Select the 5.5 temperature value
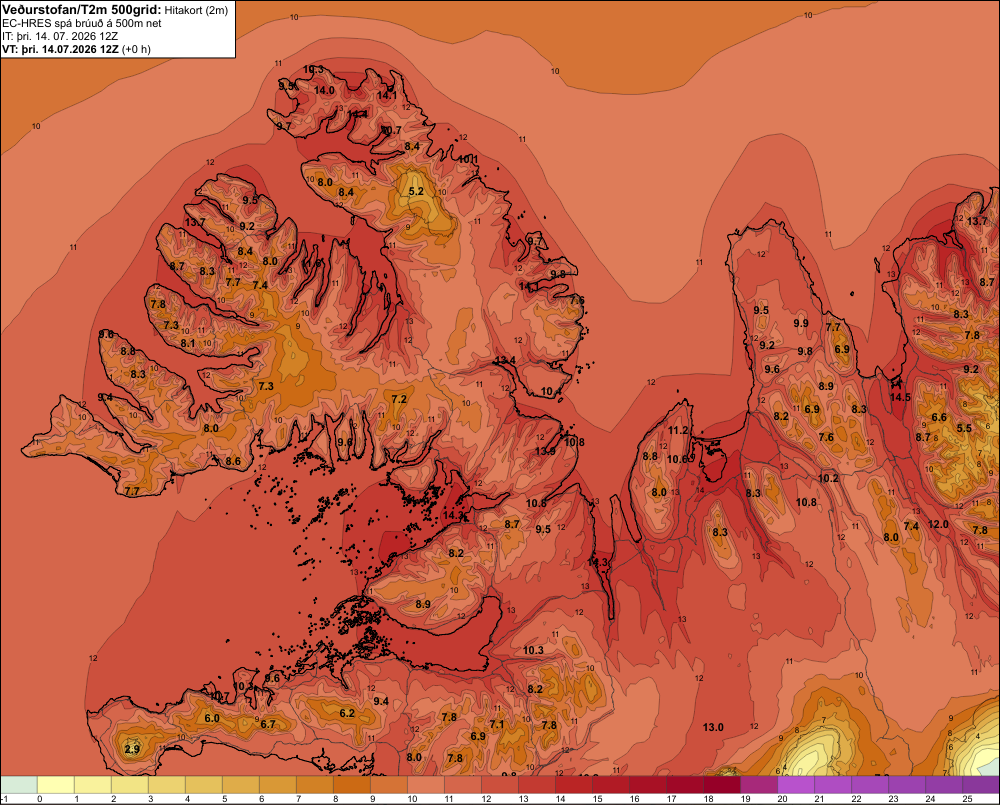The width and height of the screenshot is (1000, 805). 964,429
